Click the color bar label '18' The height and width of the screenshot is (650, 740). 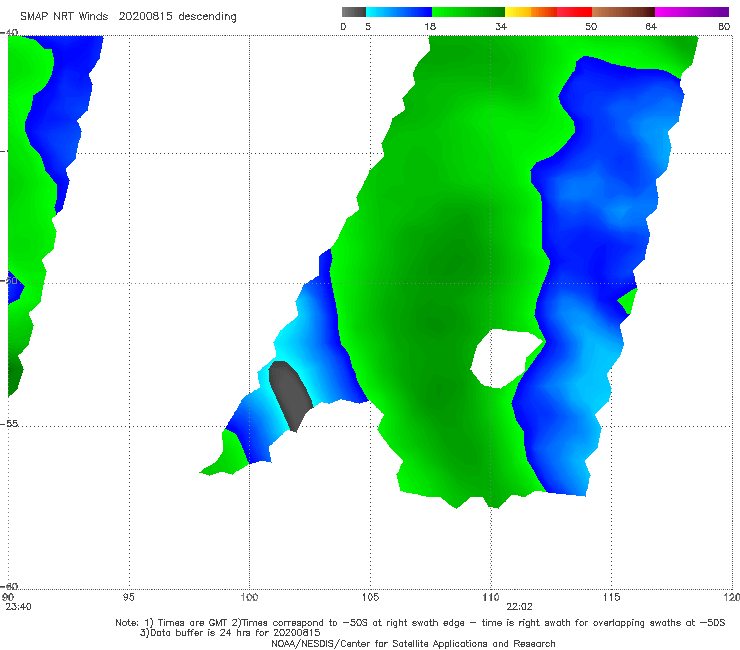coord(430,27)
